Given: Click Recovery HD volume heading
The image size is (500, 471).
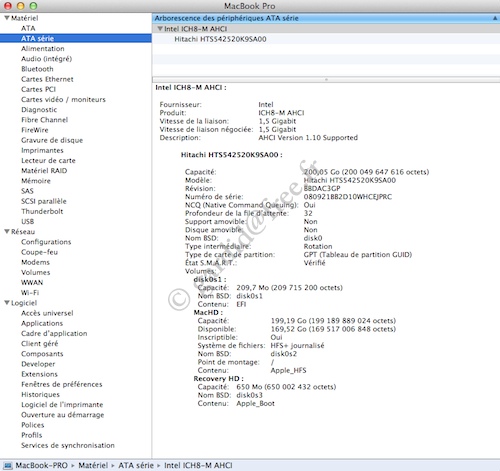Looking at the screenshot, I should point(218,379).
